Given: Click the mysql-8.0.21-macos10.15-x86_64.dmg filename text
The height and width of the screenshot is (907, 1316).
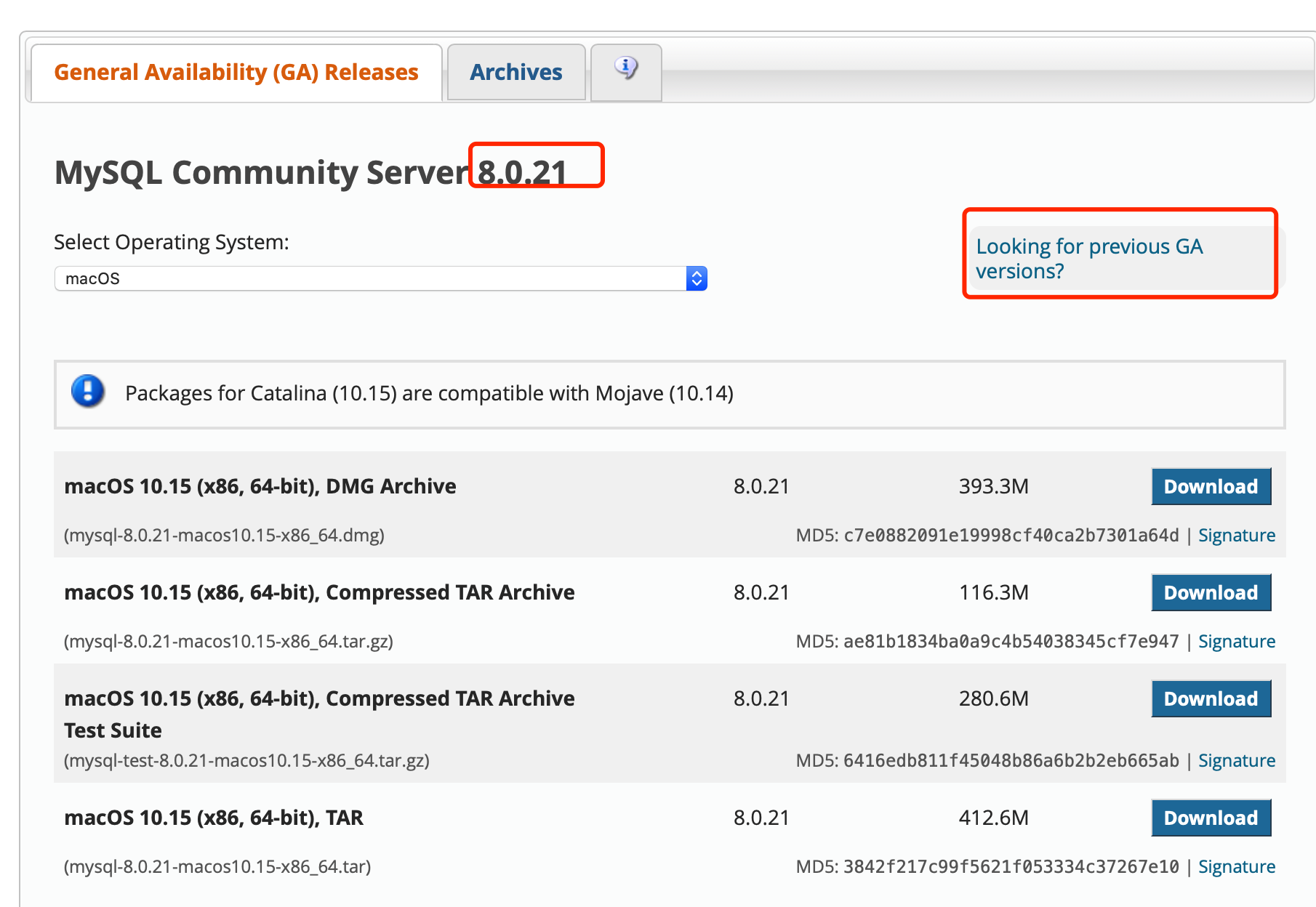Looking at the screenshot, I should 224,536.
